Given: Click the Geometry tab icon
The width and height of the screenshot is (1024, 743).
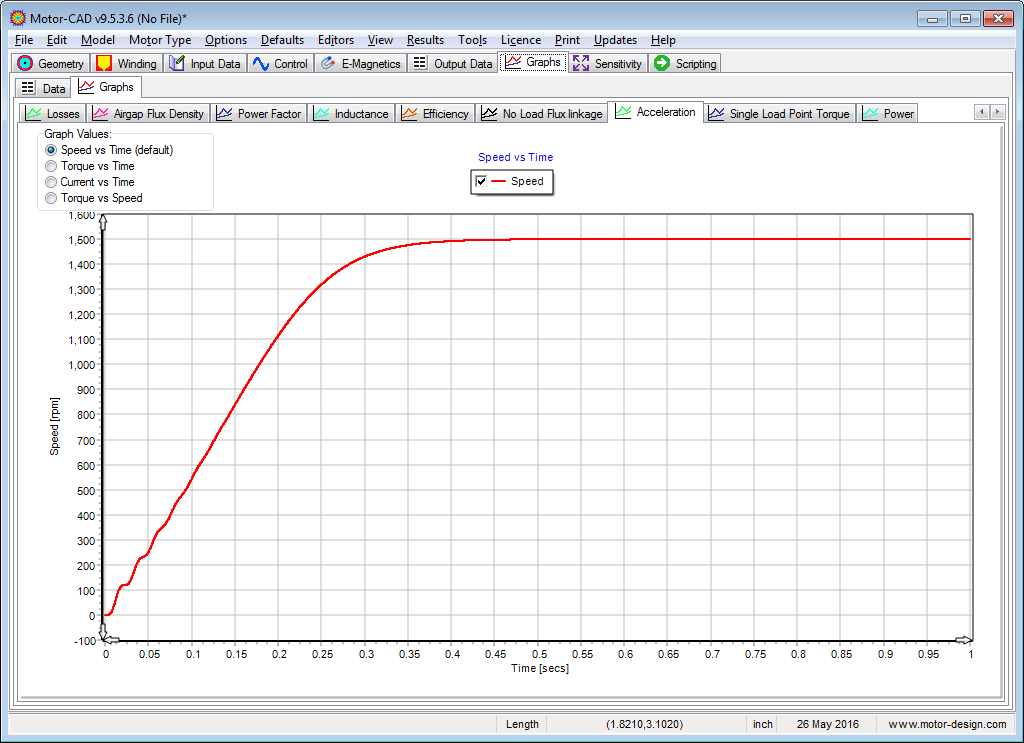Looking at the screenshot, I should pos(25,63).
